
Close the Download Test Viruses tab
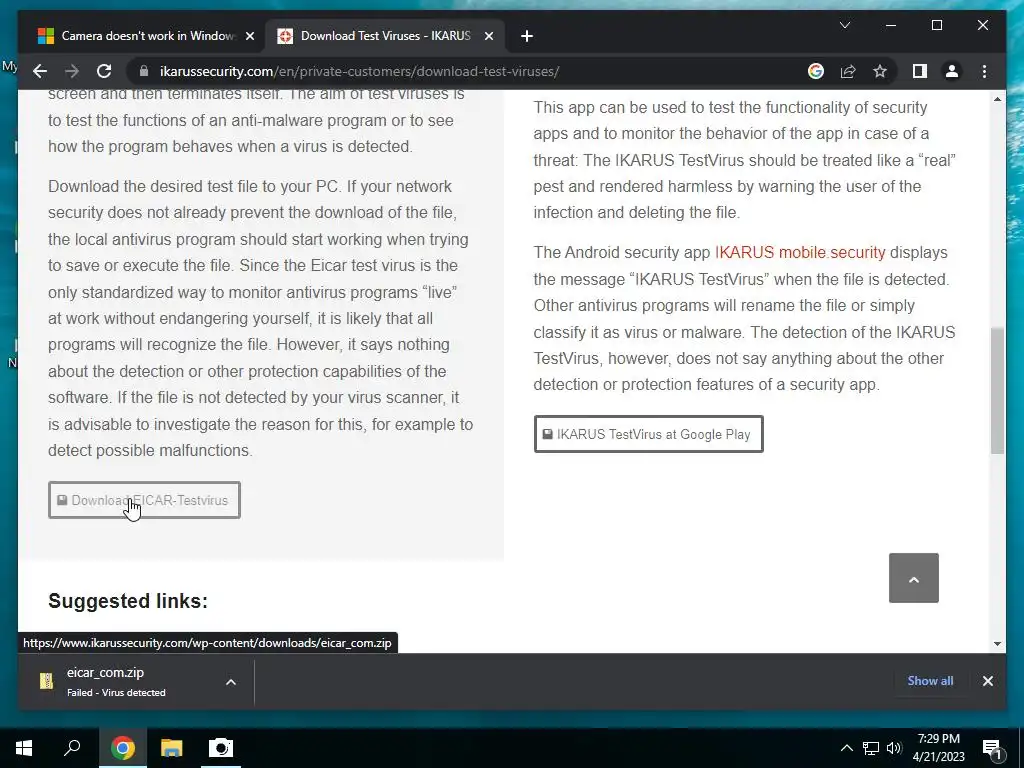(488, 36)
